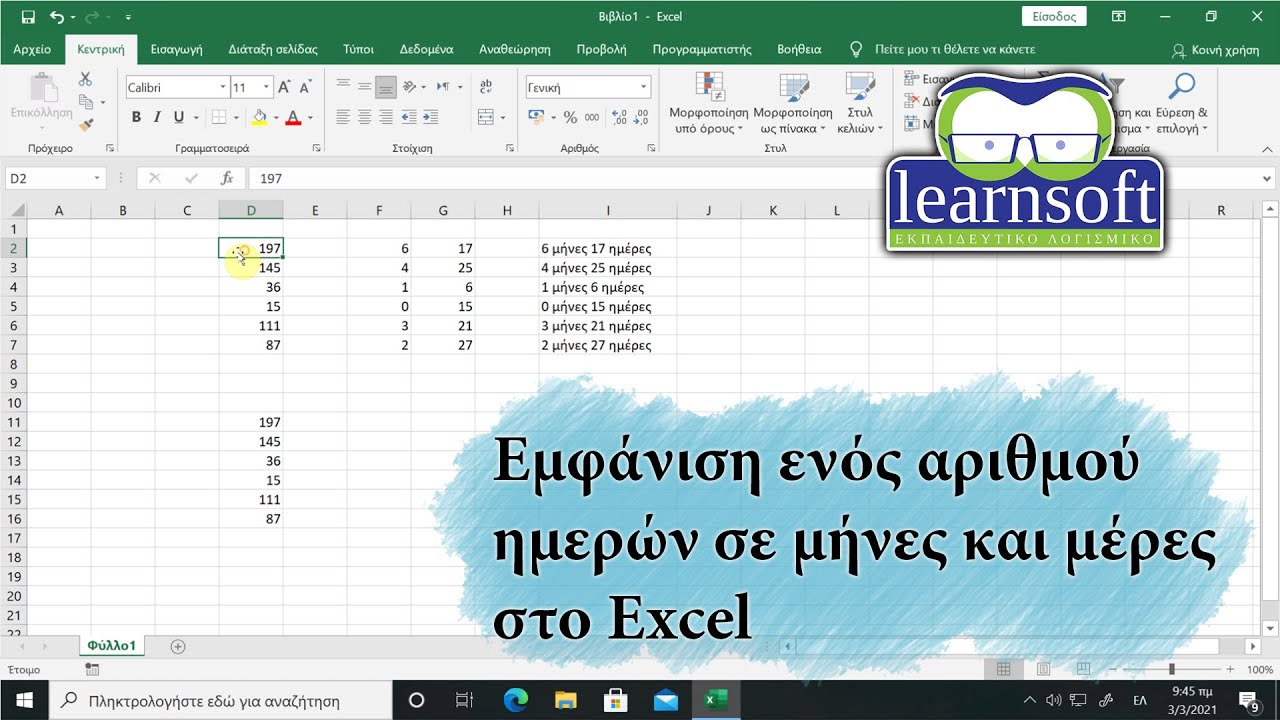Open the underline style dropdown arrow

tap(195, 117)
